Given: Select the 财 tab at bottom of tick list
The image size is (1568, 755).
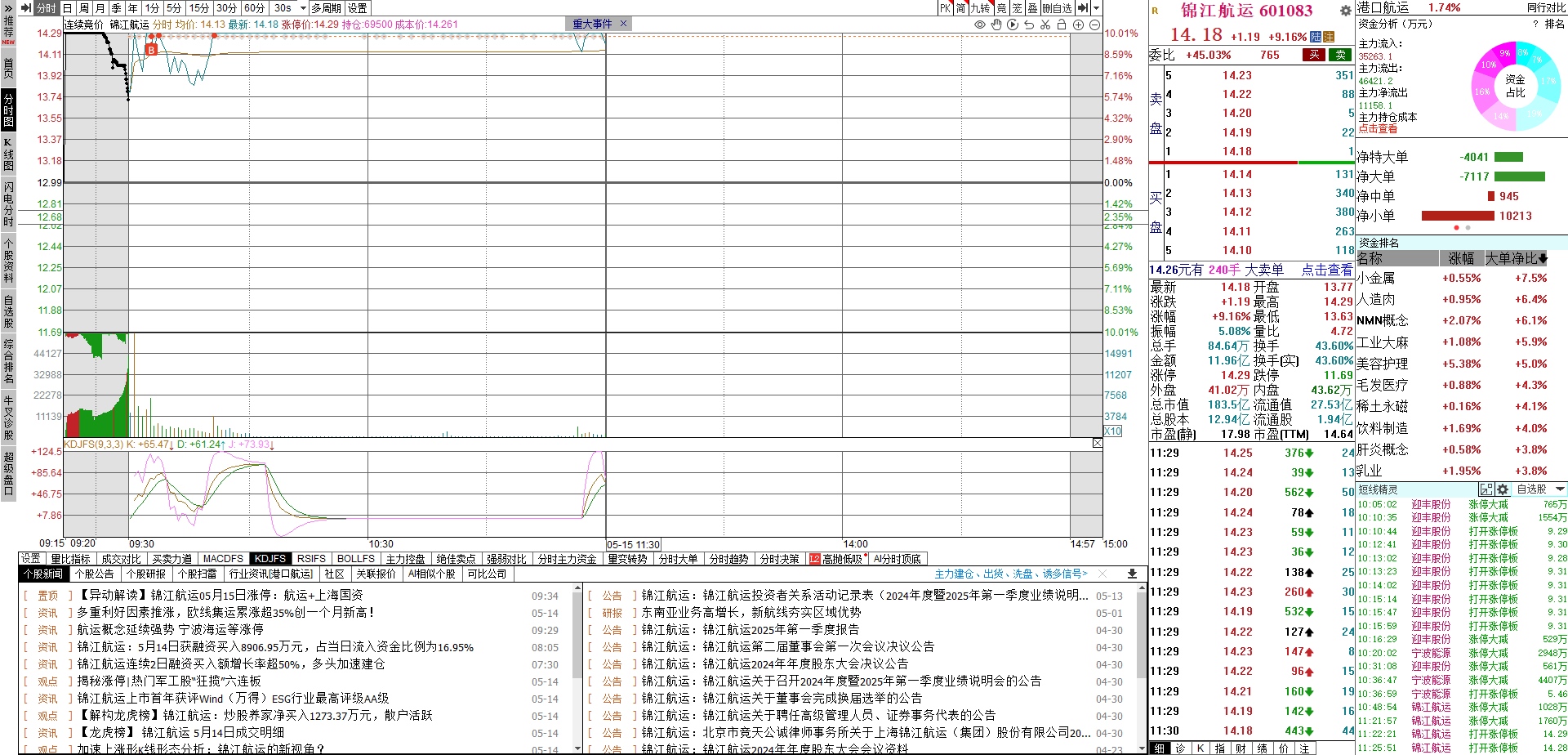Looking at the screenshot, I should coord(1241,748).
